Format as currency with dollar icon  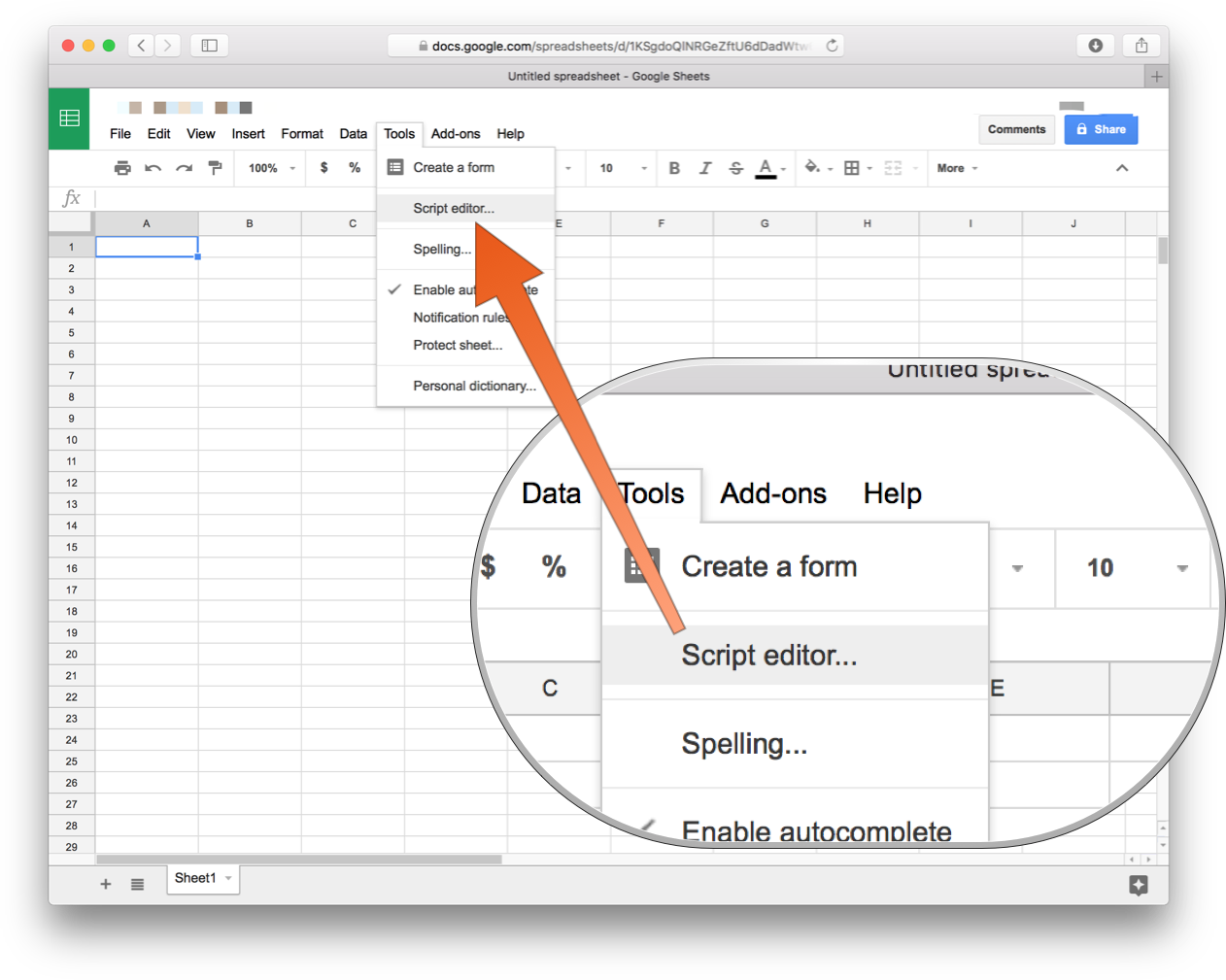(x=324, y=168)
